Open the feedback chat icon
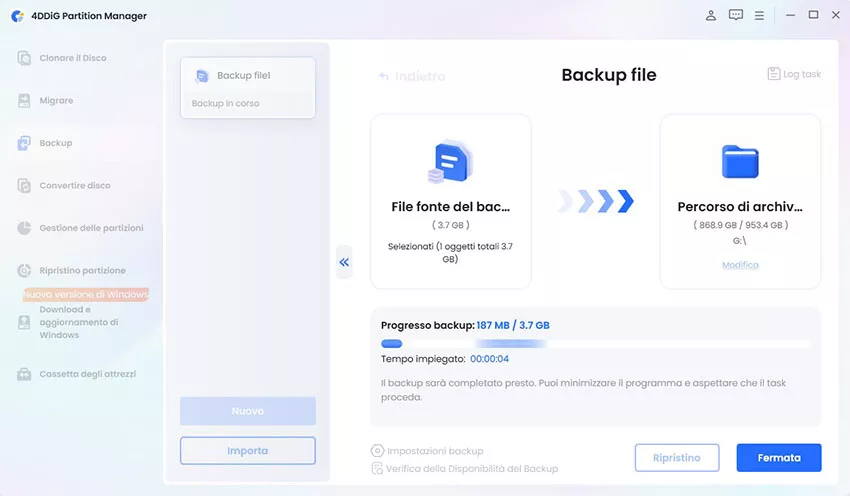The width and height of the screenshot is (850, 496). pyautogui.click(x=736, y=15)
